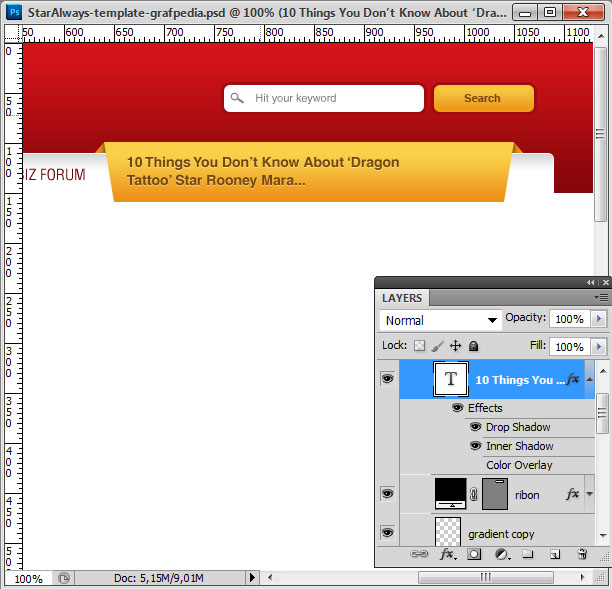This screenshot has height=589, width=612.
Task: Click the fx badge on ribon layer
Action: pyautogui.click(x=573, y=494)
